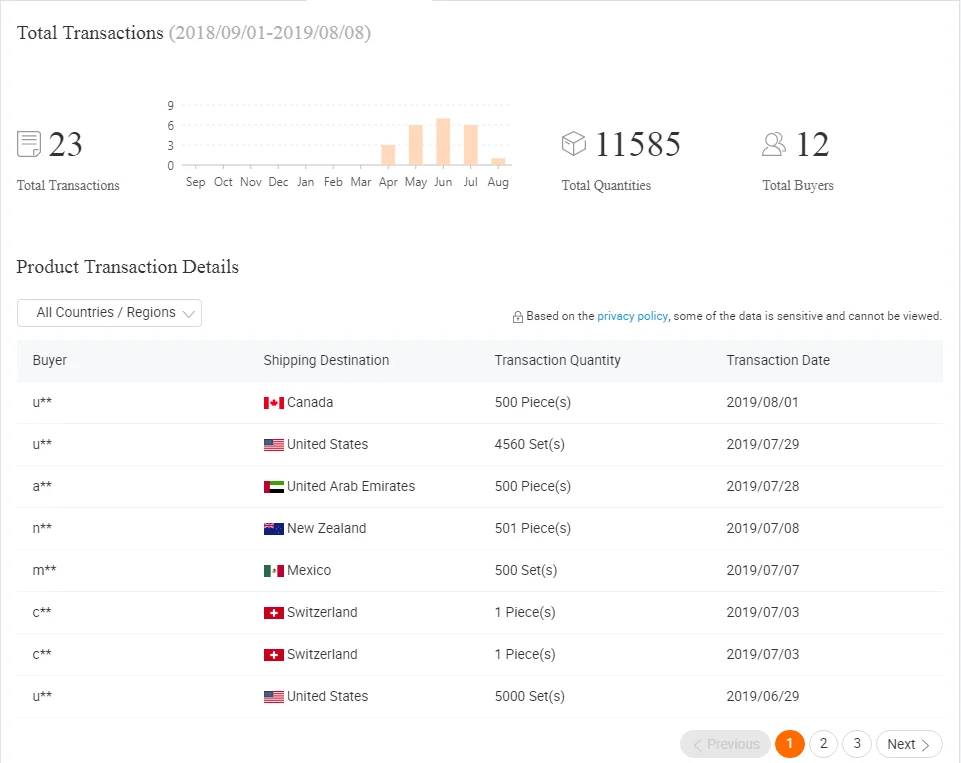Click the Total Transactions document icon

(x=29, y=144)
